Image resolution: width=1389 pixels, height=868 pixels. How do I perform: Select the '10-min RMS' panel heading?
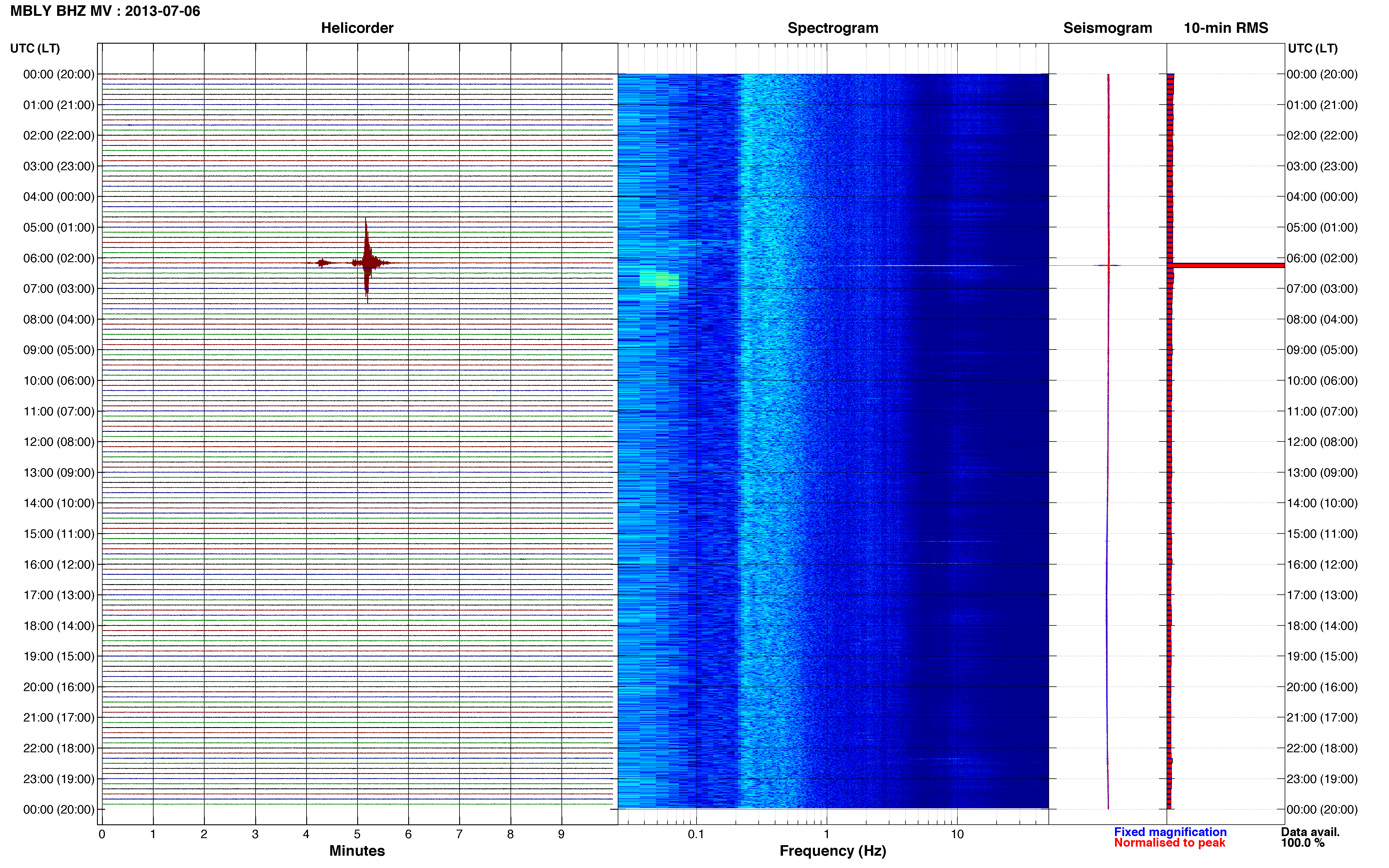(1226, 28)
